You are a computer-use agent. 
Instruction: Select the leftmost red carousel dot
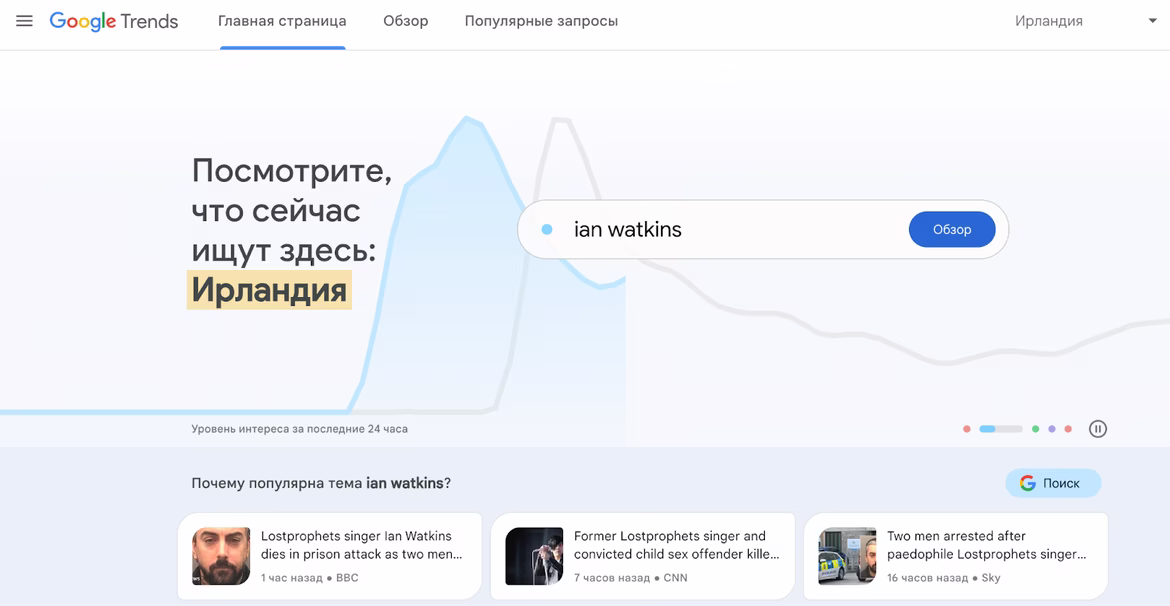pyautogui.click(x=967, y=429)
